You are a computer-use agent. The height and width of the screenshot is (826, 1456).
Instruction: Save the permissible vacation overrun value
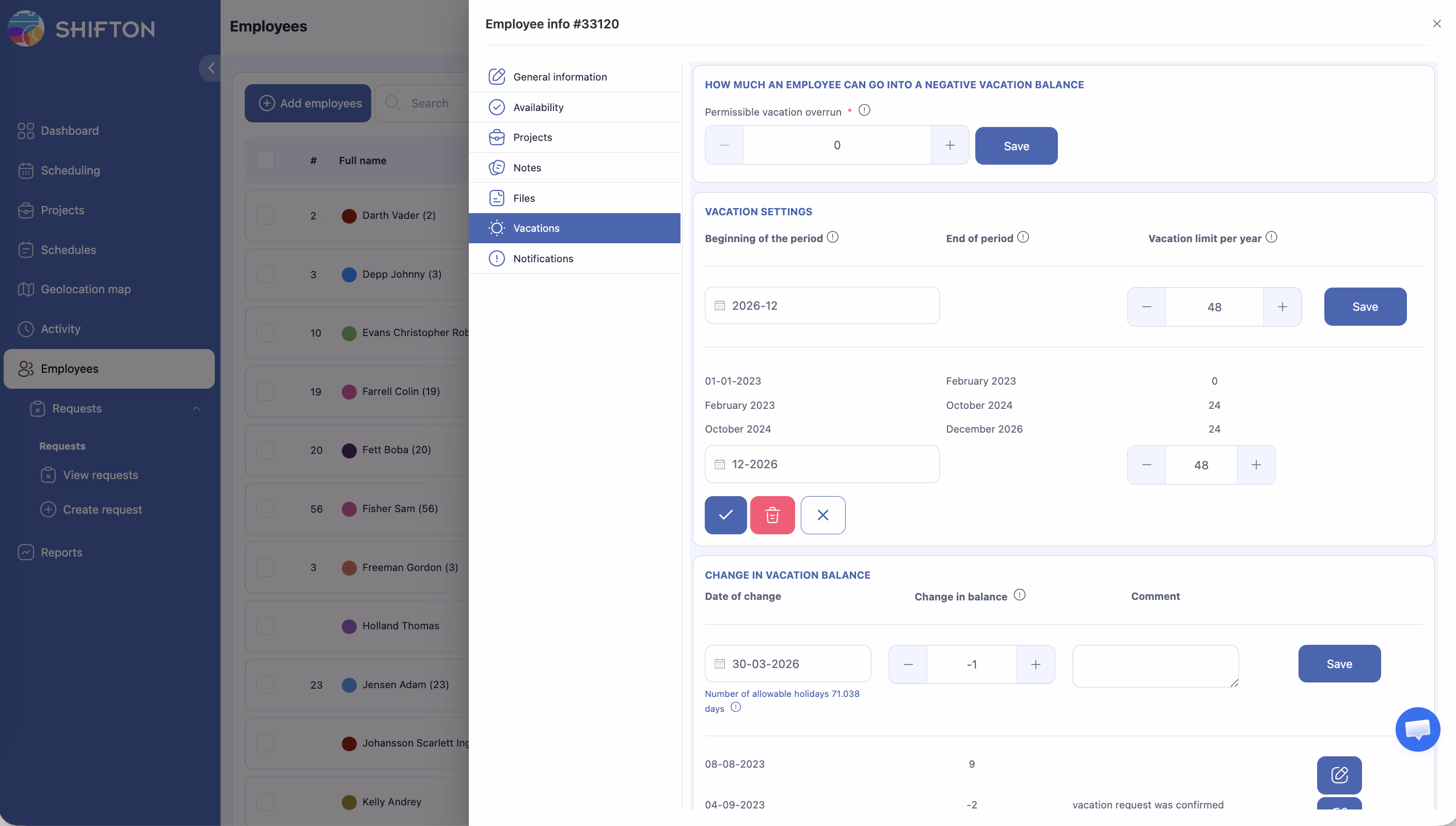pyautogui.click(x=1016, y=146)
